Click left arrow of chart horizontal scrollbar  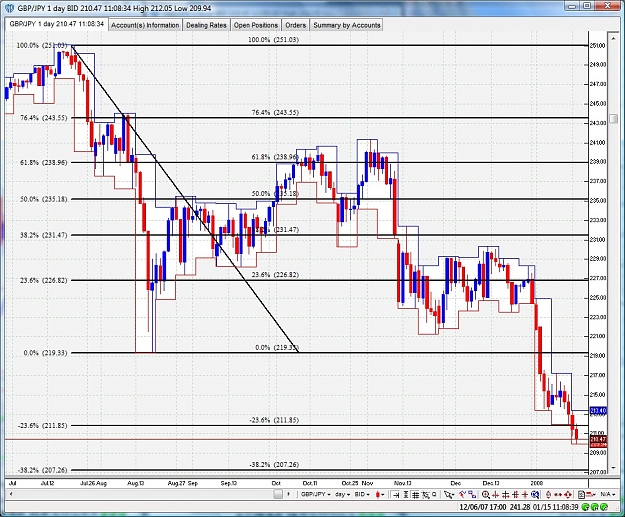click(10, 494)
